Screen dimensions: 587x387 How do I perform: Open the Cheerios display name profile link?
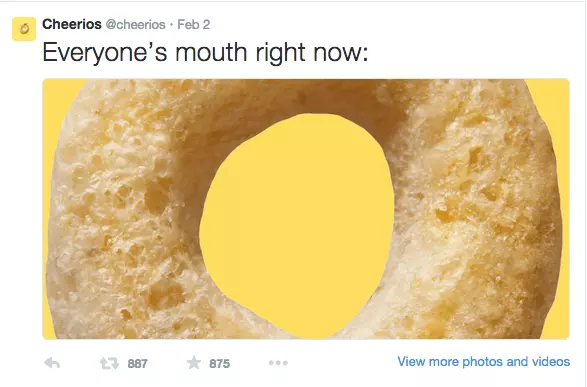(x=72, y=24)
